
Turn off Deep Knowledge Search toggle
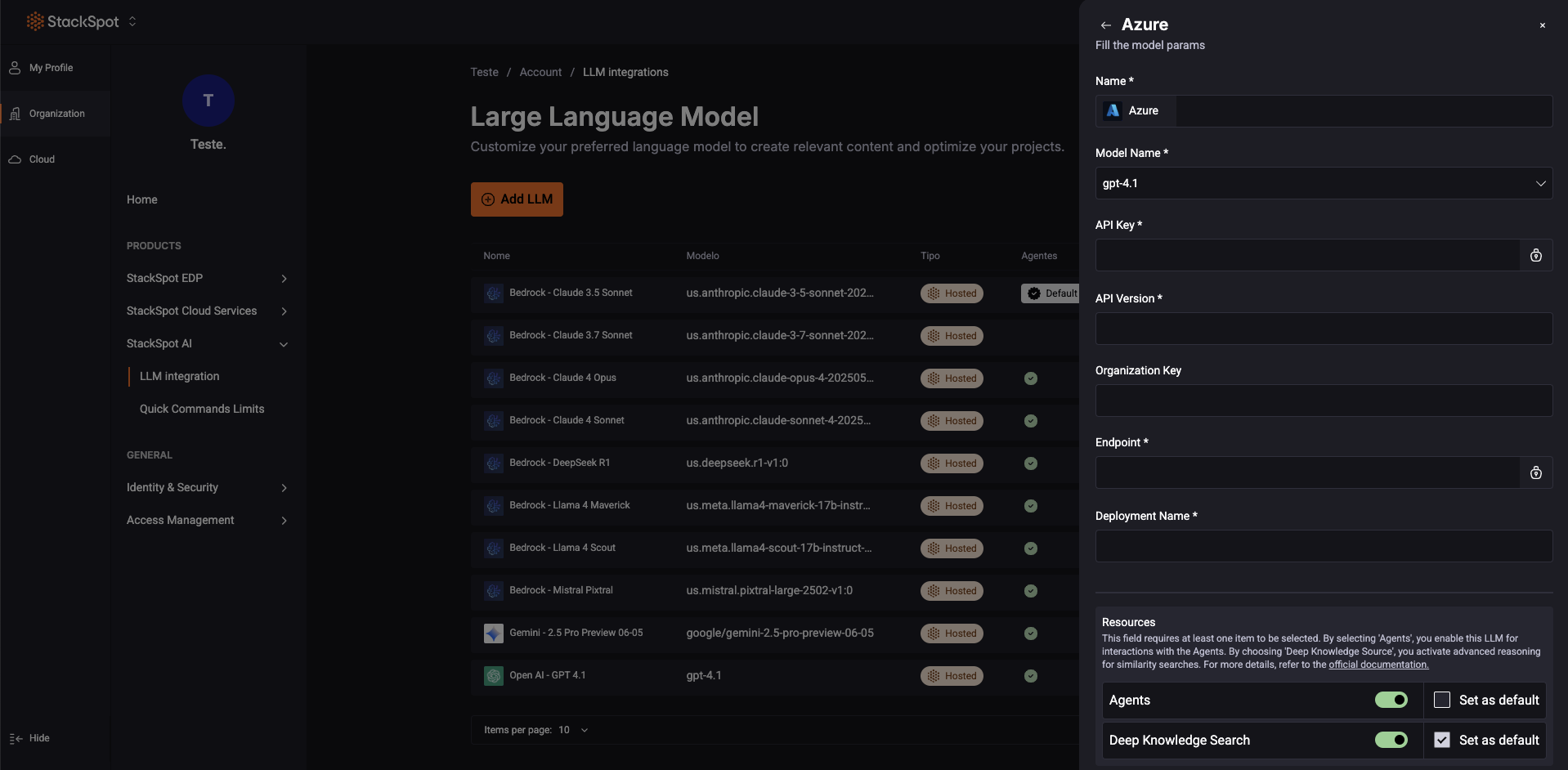pyautogui.click(x=1391, y=740)
